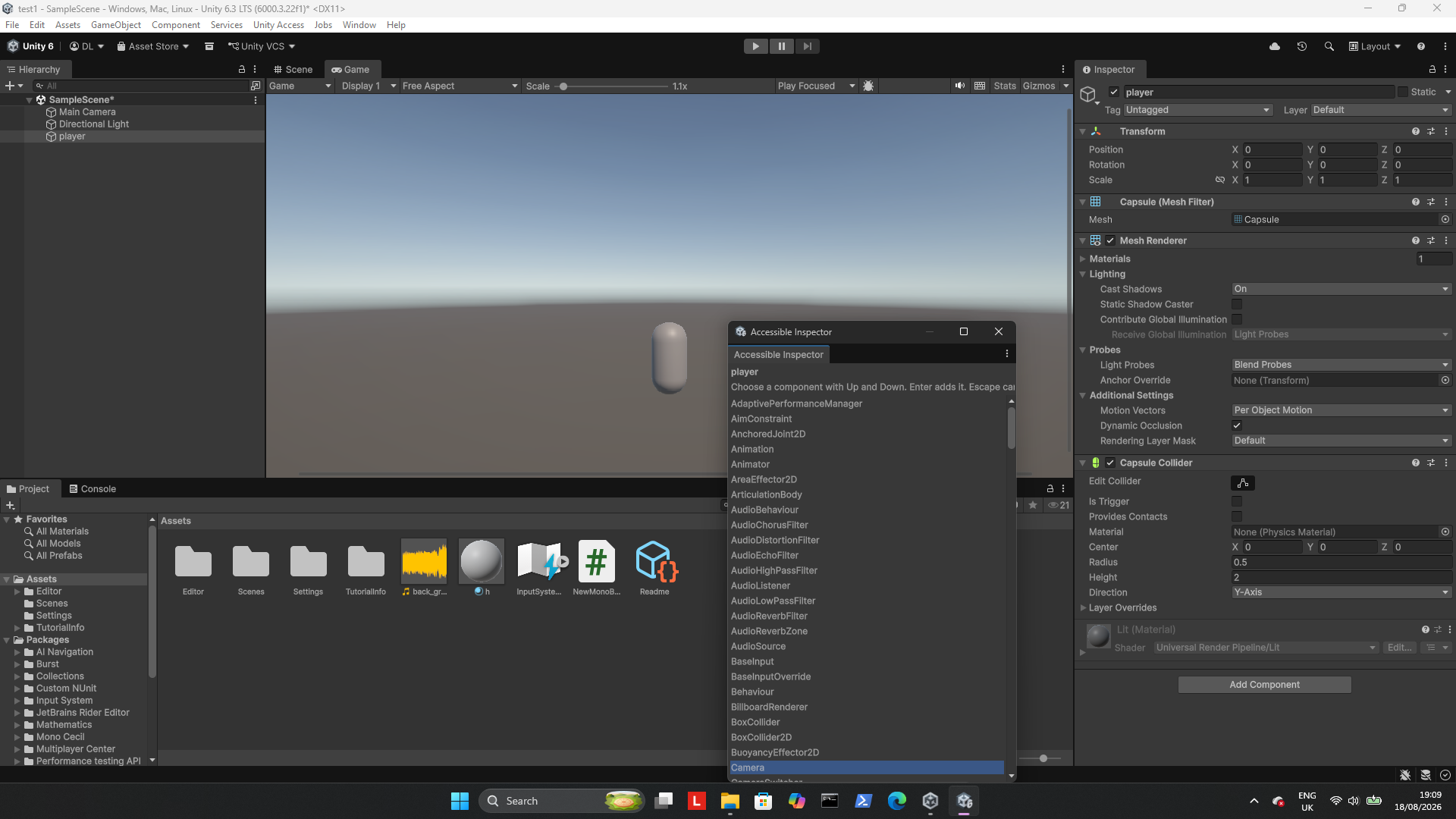Open the Layer dropdown
The width and height of the screenshot is (1456, 819).
tap(1381, 110)
